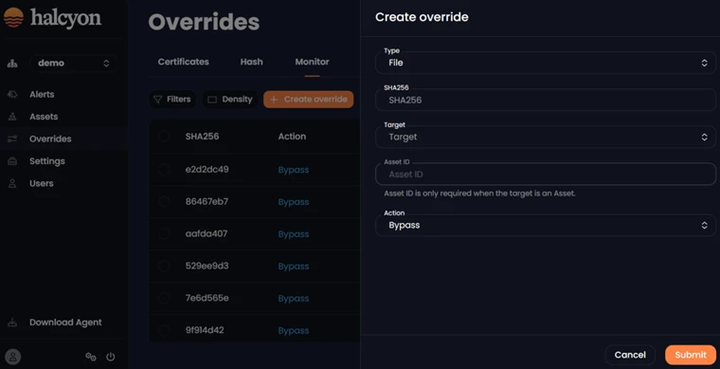Click the Density button

[x=230, y=99]
